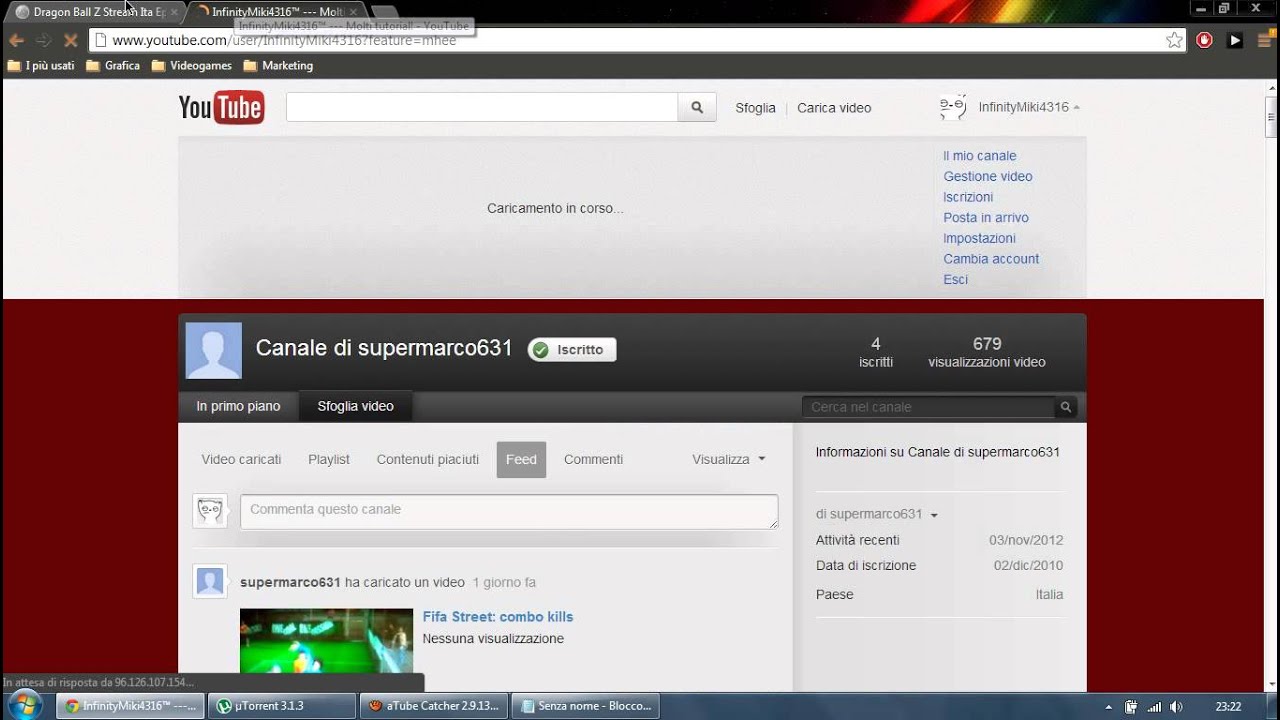
Task: Click the taskbar clock showing 23:22
Action: point(1228,706)
